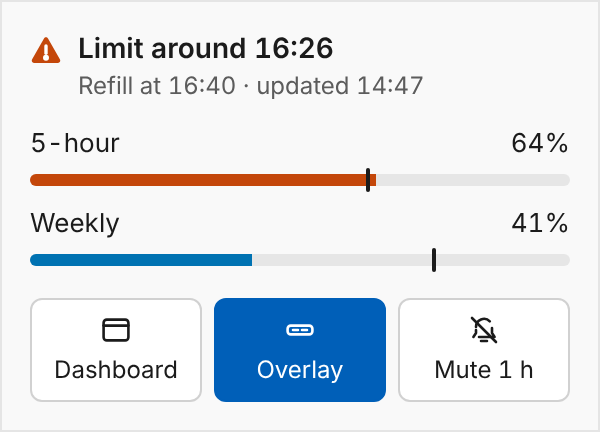Click the Overlay pill icon
600x432 pixels.
pyautogui.click(x=300, y=330)
